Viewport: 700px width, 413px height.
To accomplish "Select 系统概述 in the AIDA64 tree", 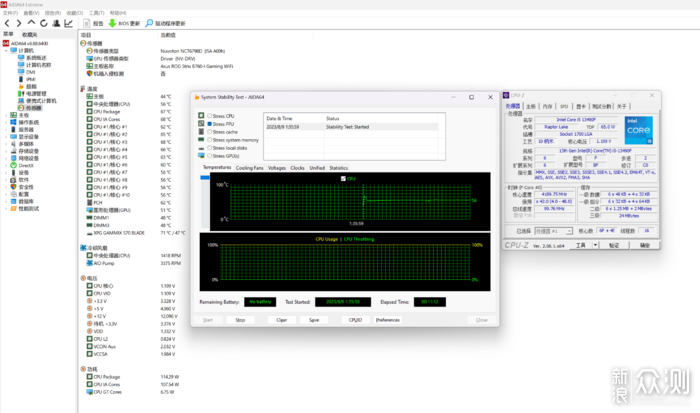I will [36, 58].
